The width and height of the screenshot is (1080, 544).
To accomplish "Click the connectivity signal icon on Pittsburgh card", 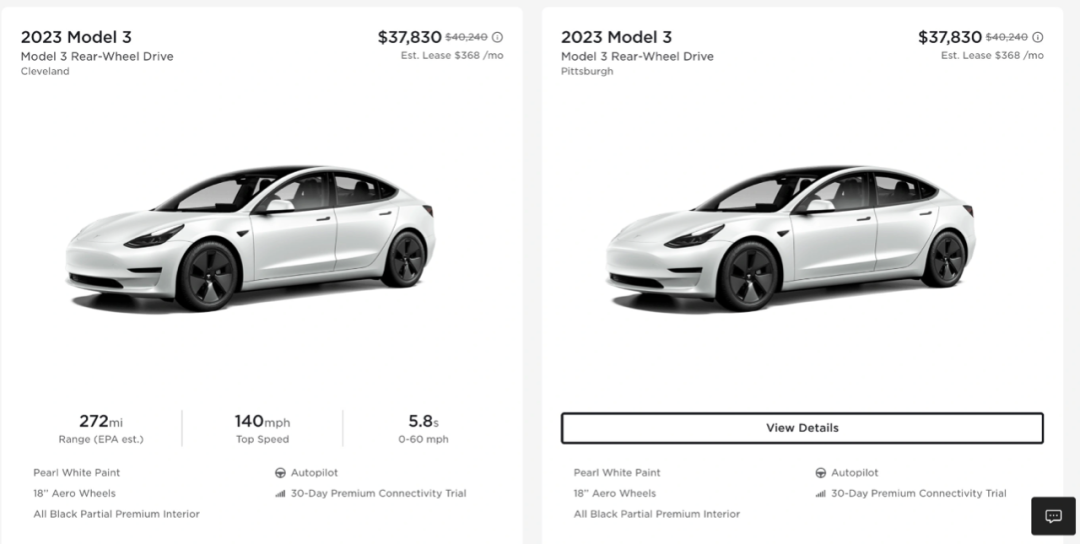I will pos(820,494).
